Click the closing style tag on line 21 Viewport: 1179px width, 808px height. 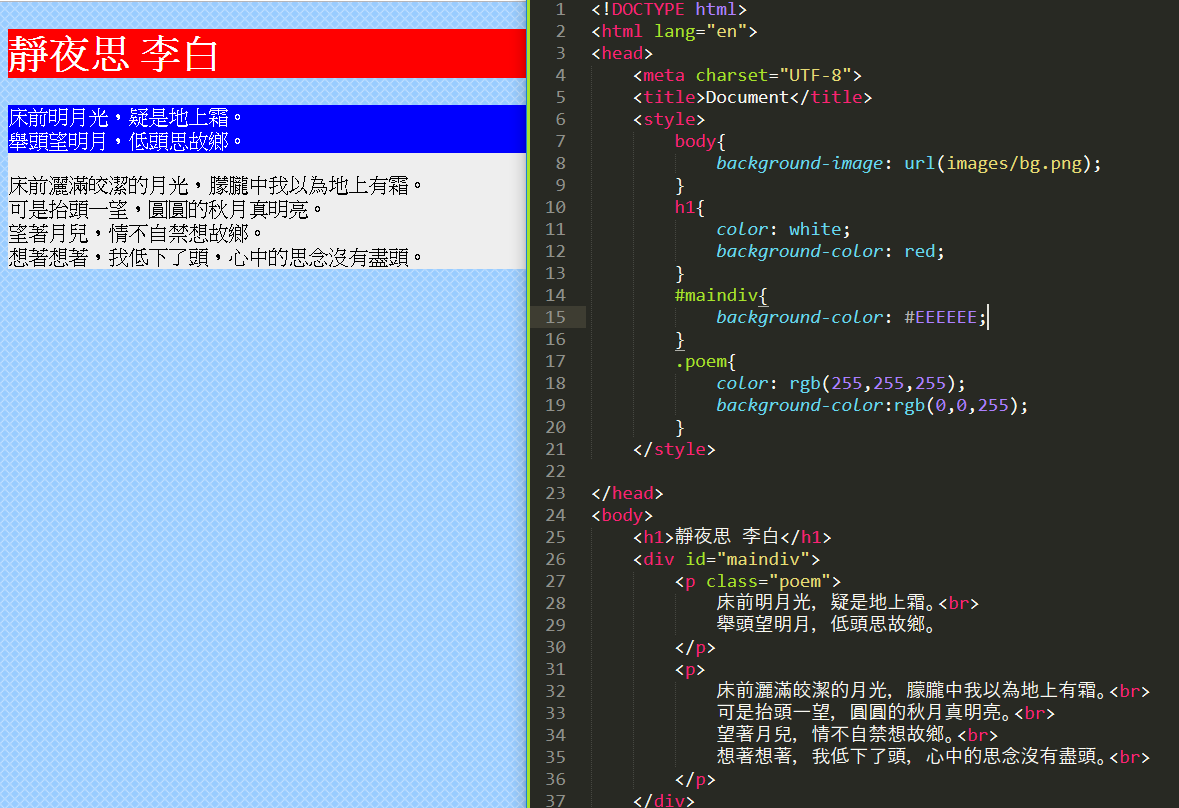(x=675, y=449)
